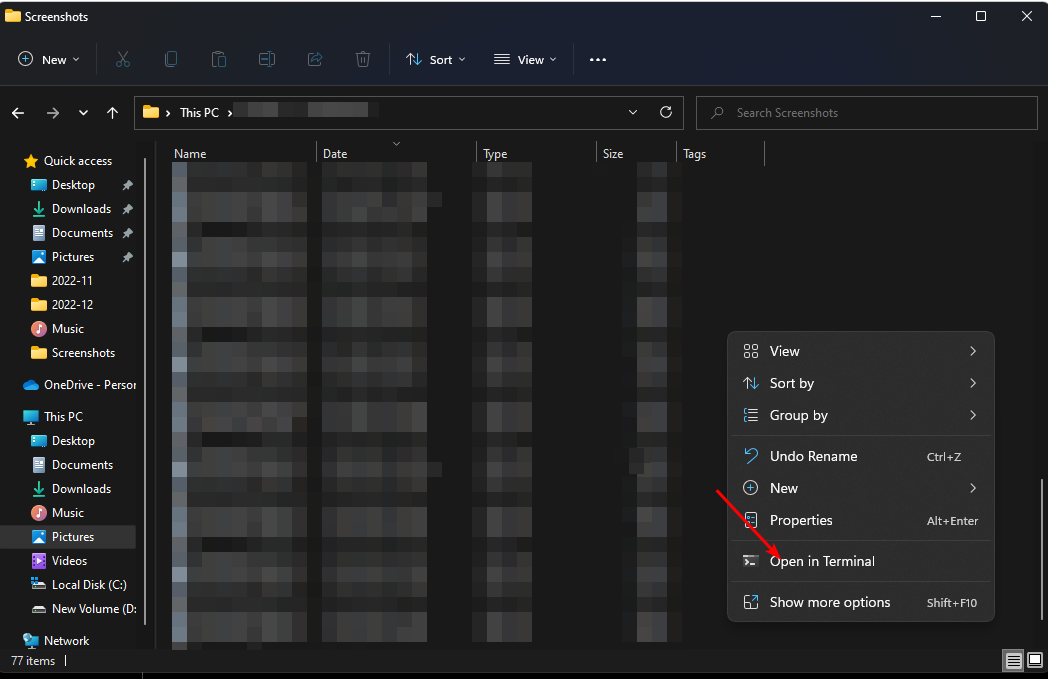
Task: Refresh the current folder view
Action: [x=665, y=113]
